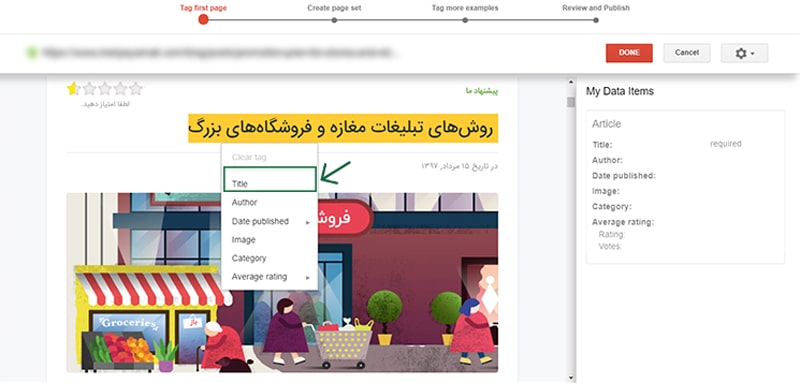Screen dimensions: 800x383
Task: Click the Title: field in My Data Items
Action: point(602,145)
